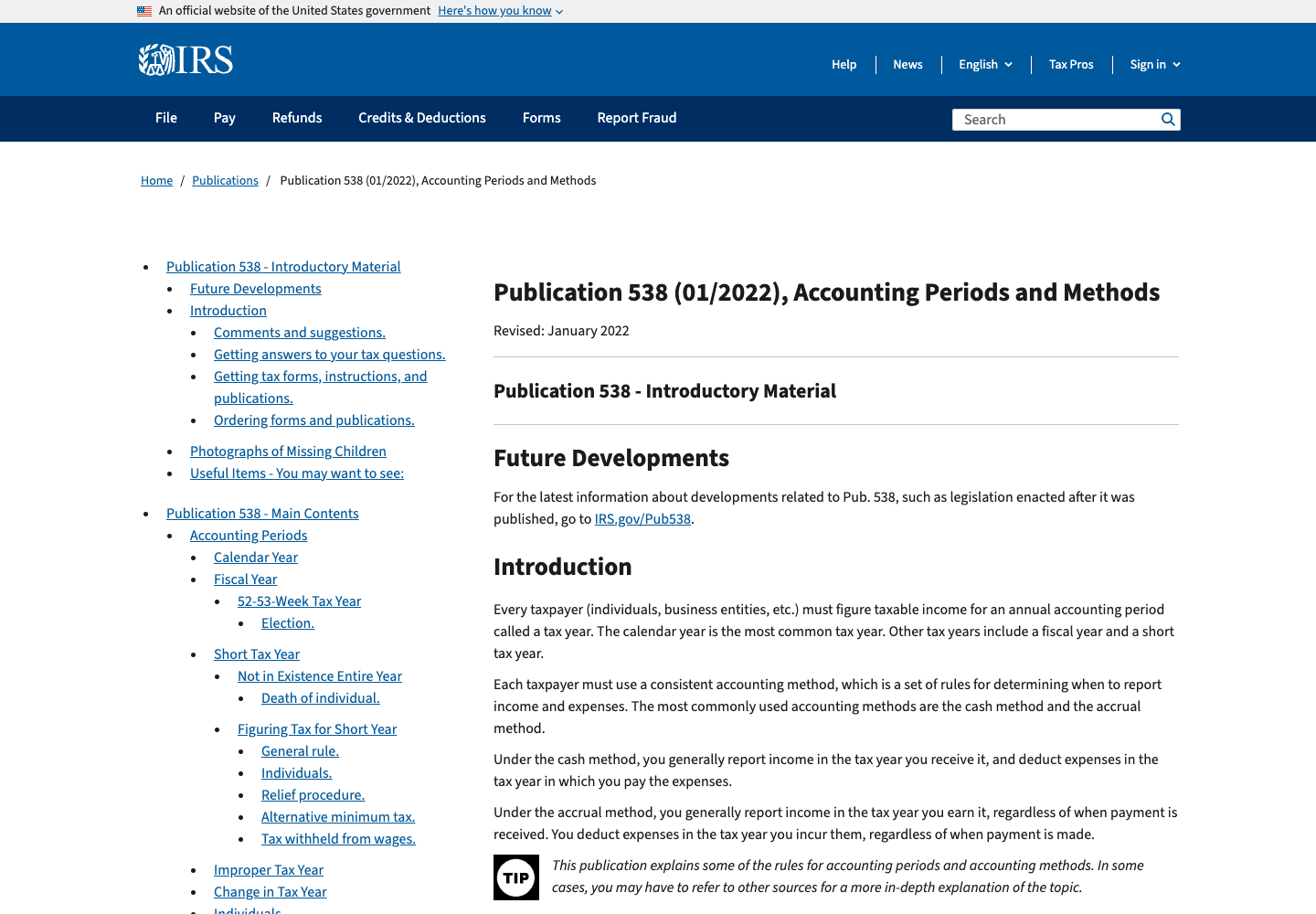Jump to Fiscal Year
This screenshot has width=1316, height=914.
[x=245, y=579]
